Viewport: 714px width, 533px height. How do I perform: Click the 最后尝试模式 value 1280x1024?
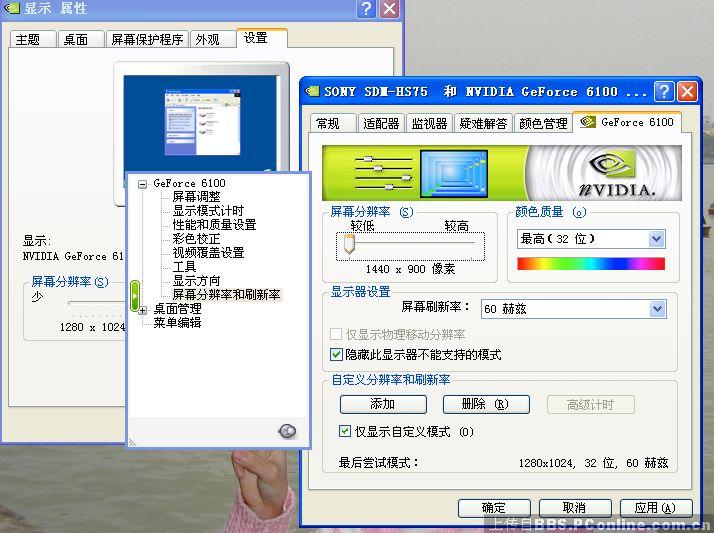point(546,463)
